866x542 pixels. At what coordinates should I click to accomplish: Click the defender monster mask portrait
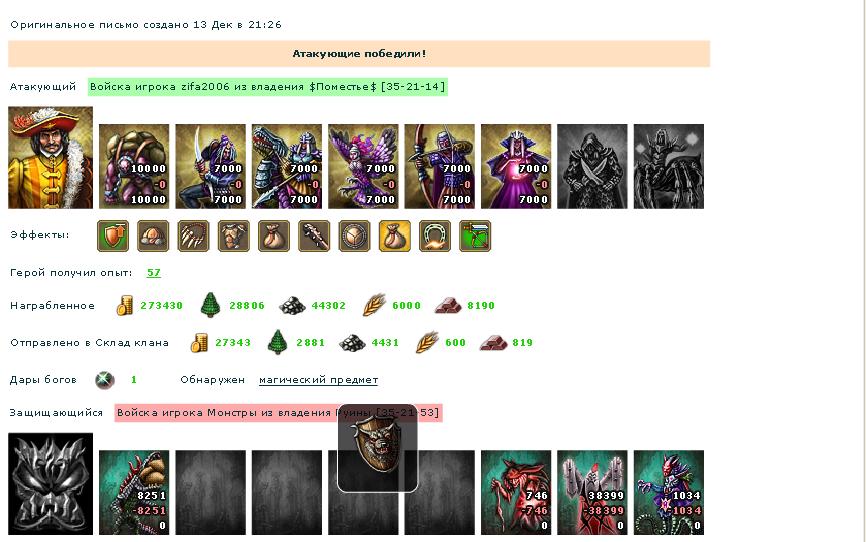[x=50, y=484]
